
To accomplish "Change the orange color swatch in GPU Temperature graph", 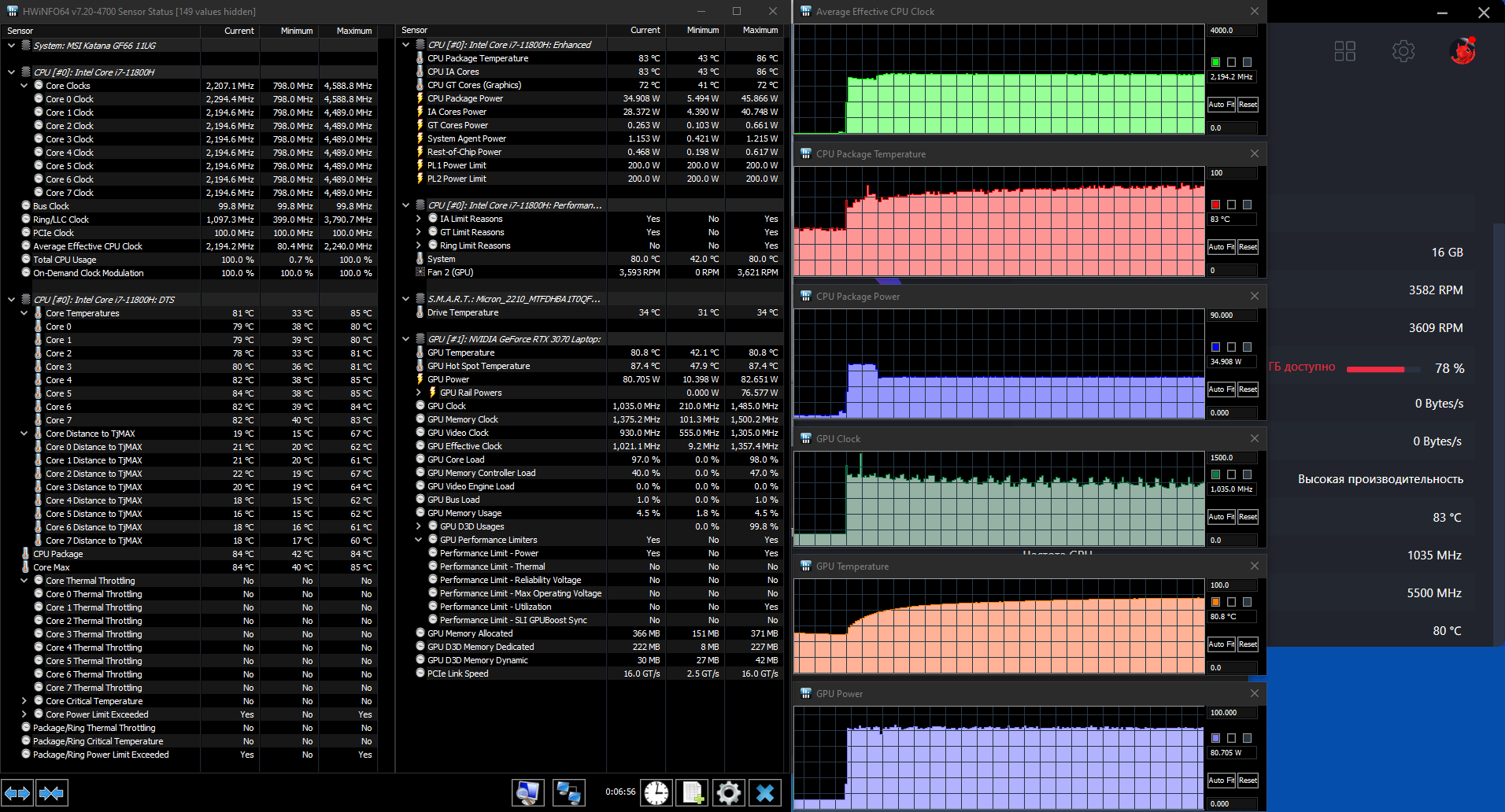I will (1216, 602).
